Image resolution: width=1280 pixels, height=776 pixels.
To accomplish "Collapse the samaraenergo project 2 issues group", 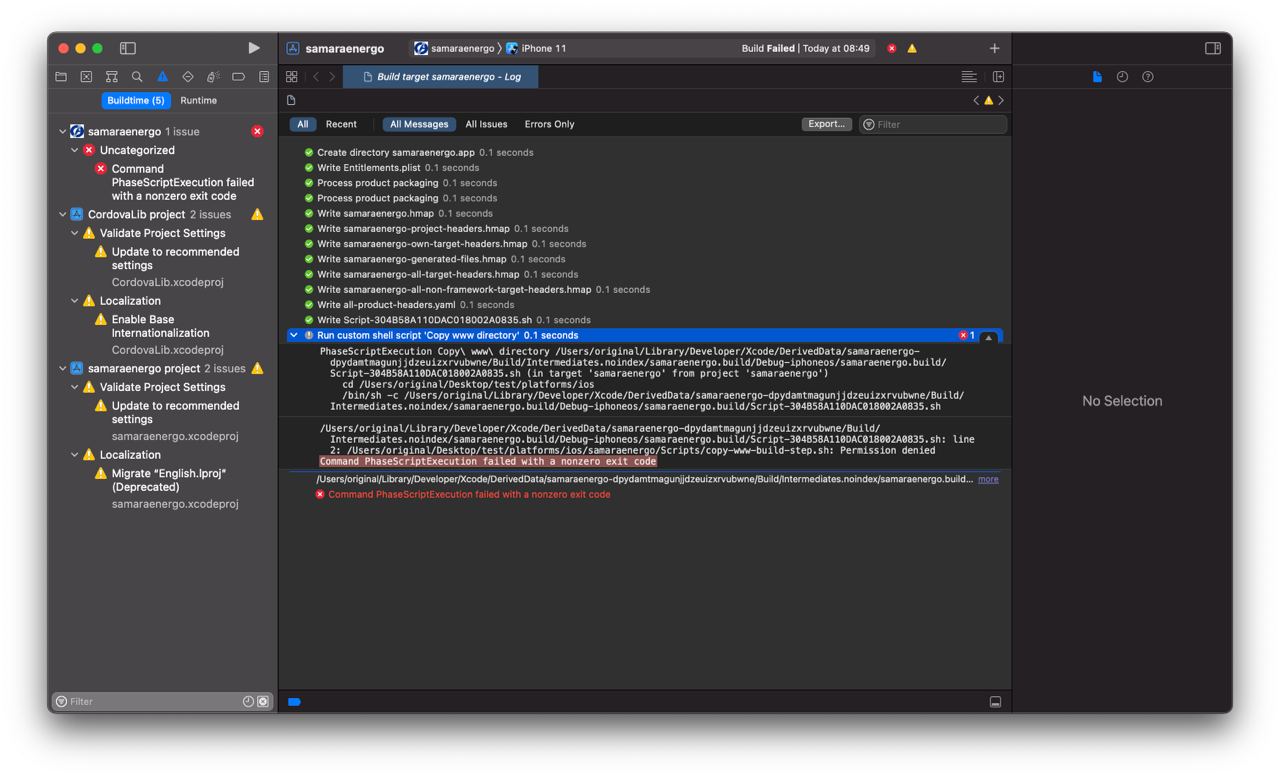I will [x=62, y=368].
